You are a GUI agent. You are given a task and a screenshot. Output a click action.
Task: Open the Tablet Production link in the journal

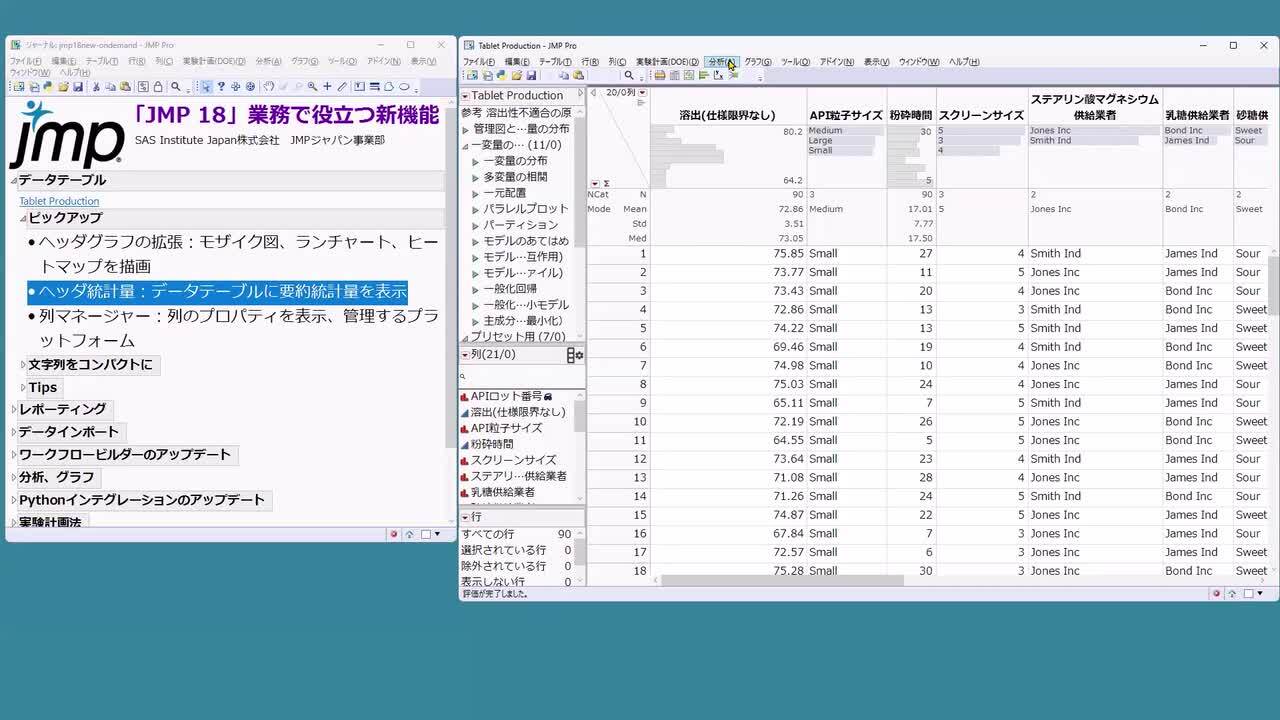59,201
